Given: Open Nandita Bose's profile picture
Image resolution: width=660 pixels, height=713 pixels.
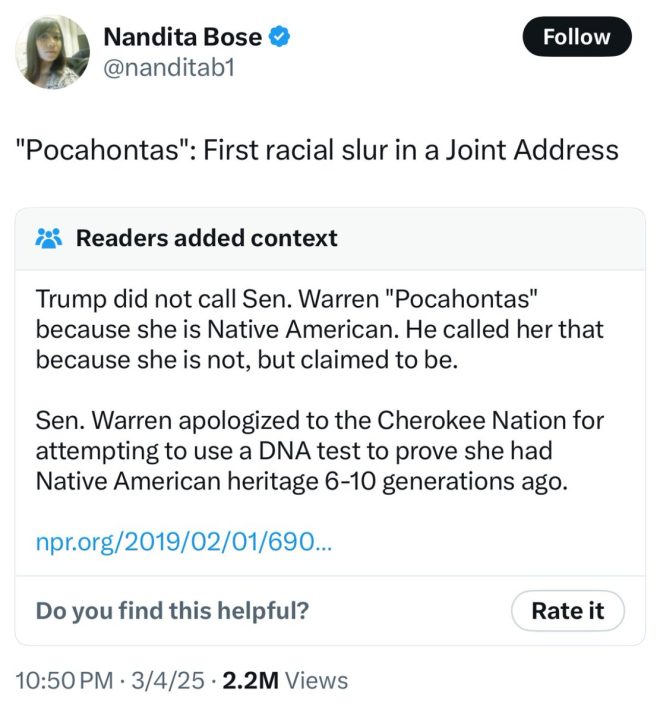Looking at the screenshot, I should (53, 52).
